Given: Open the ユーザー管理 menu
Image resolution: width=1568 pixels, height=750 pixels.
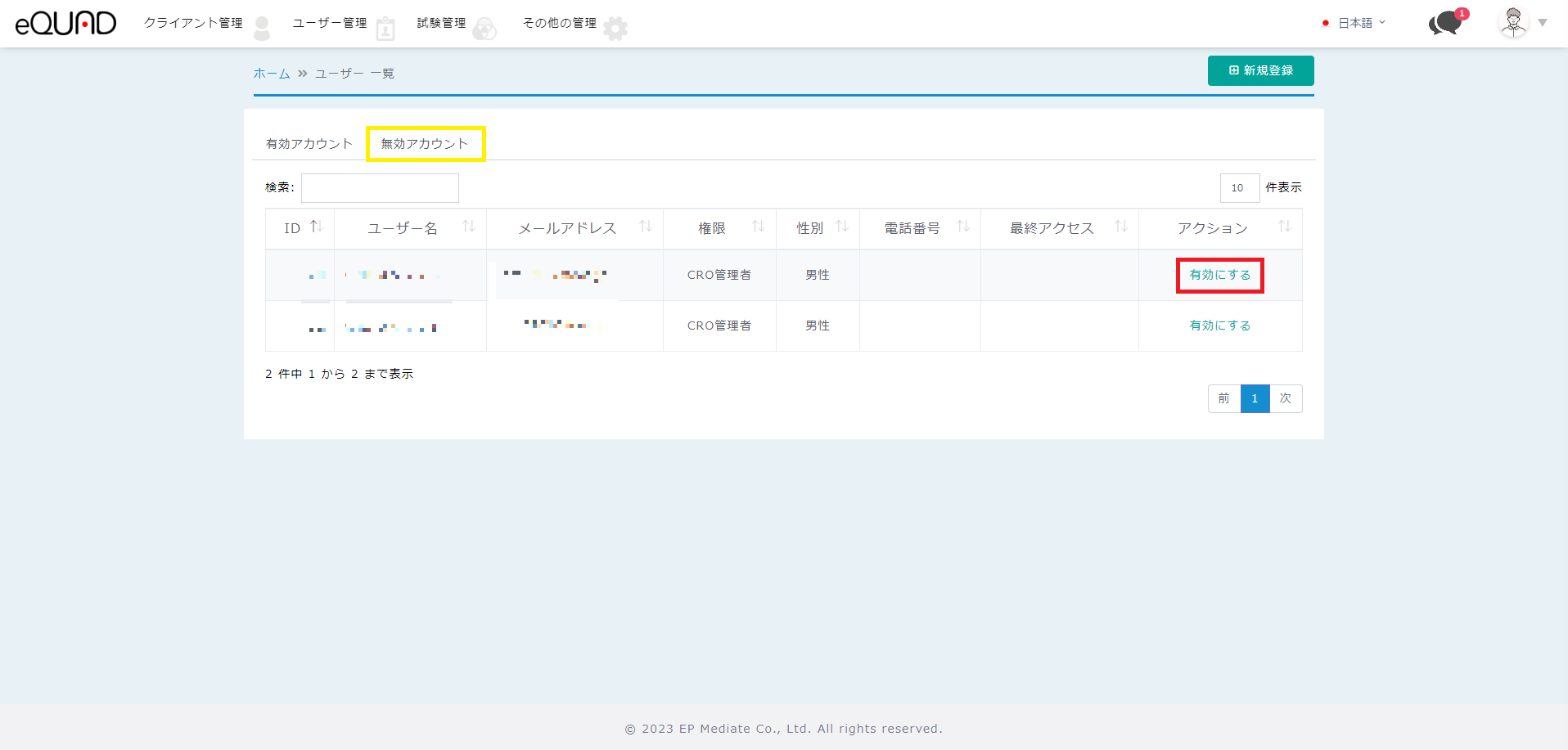Looking at the screenshot, I should (330, 23).
